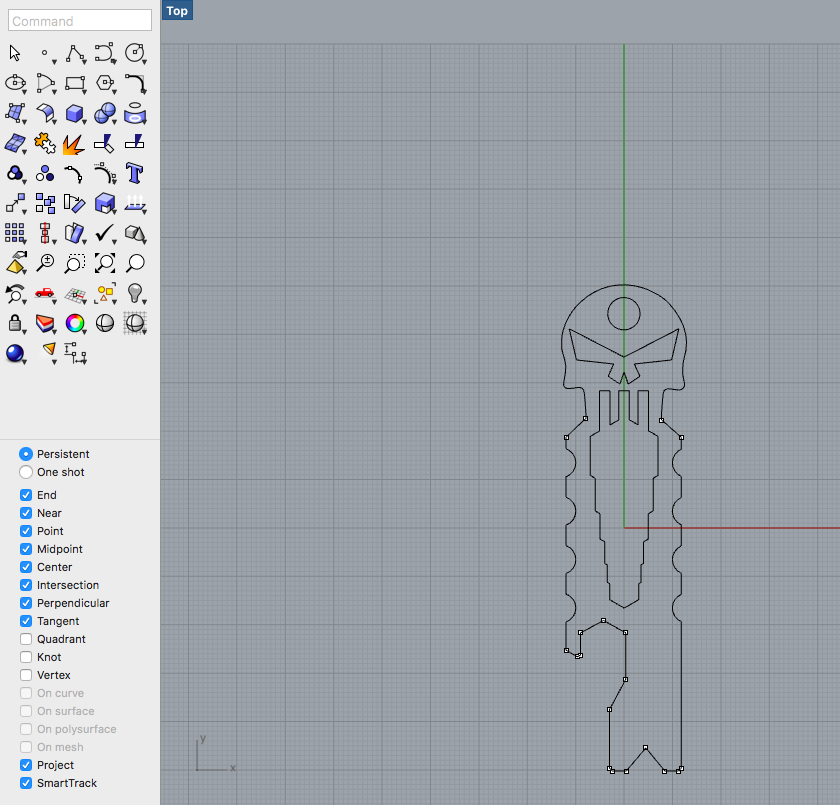This screenshot has width=840, height=805.
Task: Turn off the SmartTrack checkbox
Action: point(26,783)
